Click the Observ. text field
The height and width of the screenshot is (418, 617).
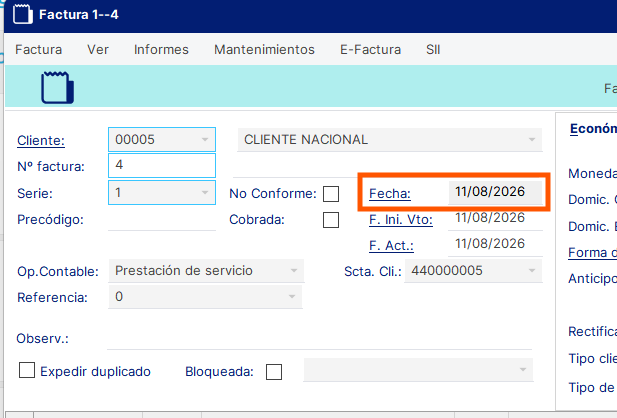pyautogui.click(x=320, y=338)
